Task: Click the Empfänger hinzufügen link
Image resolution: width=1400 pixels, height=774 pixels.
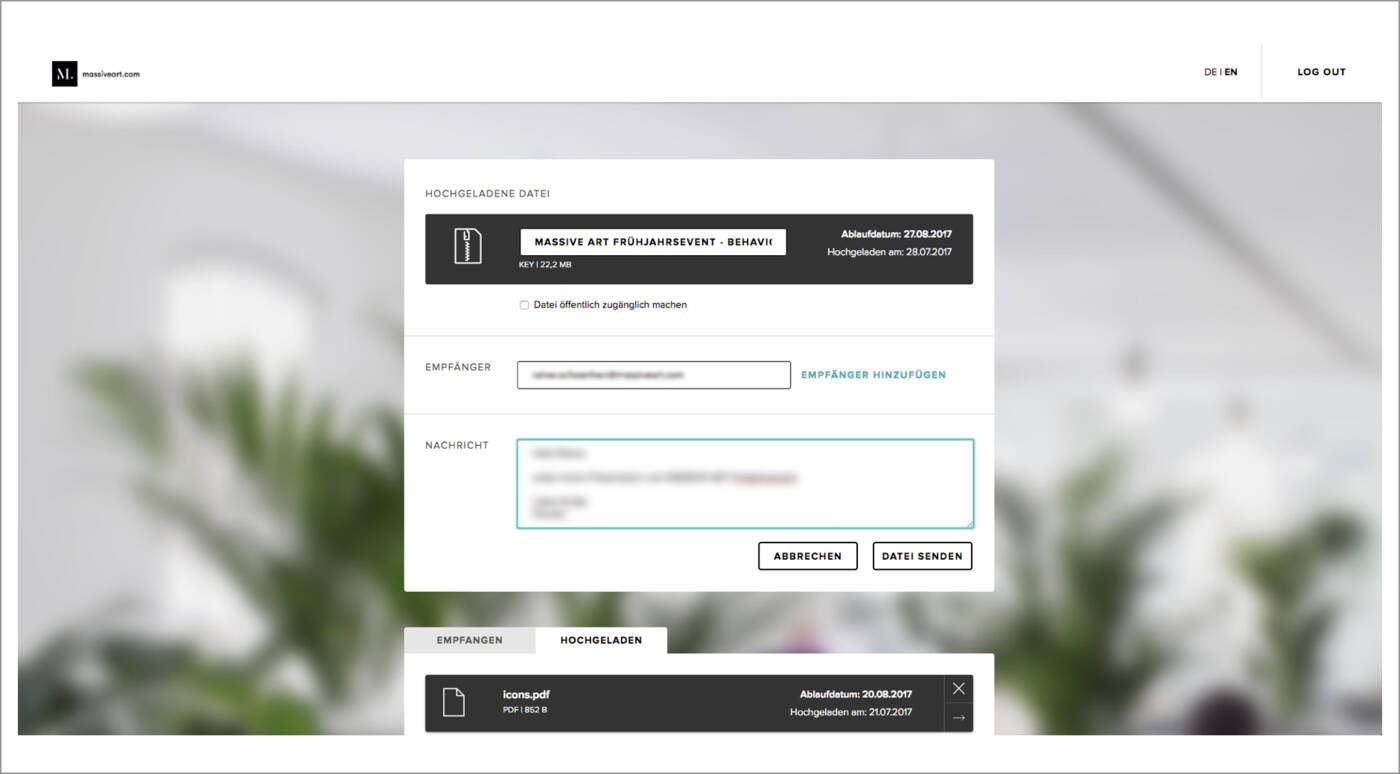Action: (873, 375)
